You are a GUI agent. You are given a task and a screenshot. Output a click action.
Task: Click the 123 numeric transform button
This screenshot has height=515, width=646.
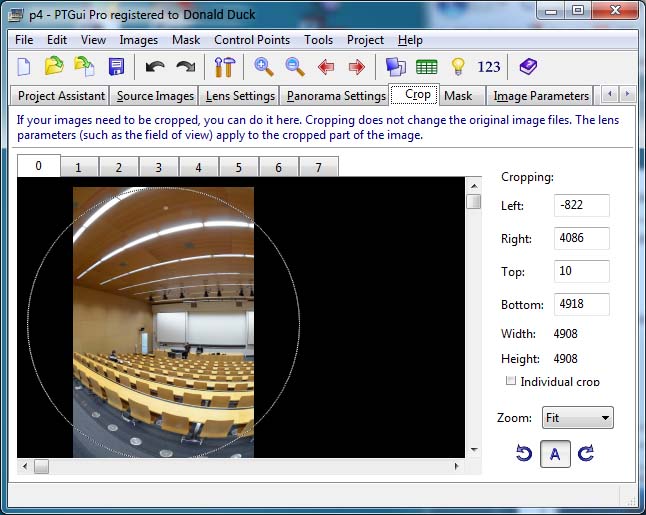[489, 67]
